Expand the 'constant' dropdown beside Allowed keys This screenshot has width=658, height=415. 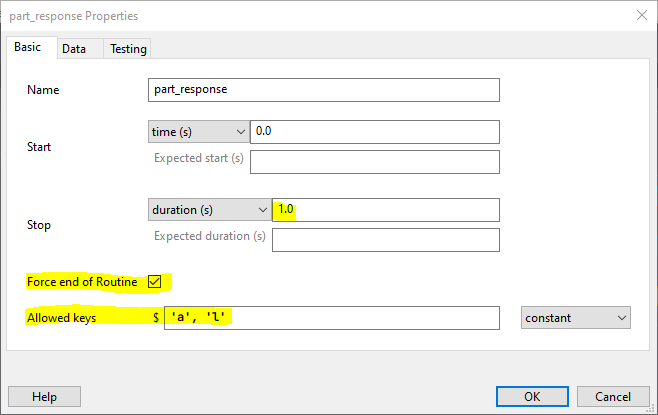576,317
